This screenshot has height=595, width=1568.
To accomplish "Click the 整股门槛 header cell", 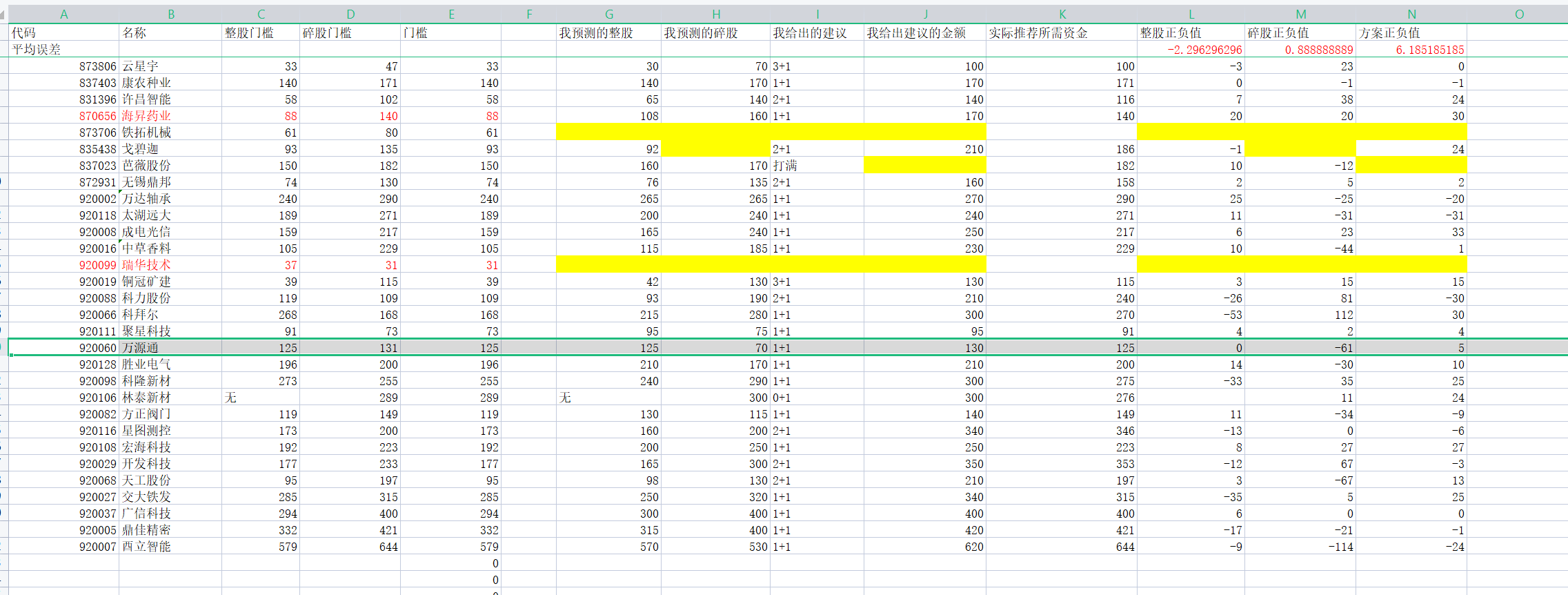I will tap(261, 32).
